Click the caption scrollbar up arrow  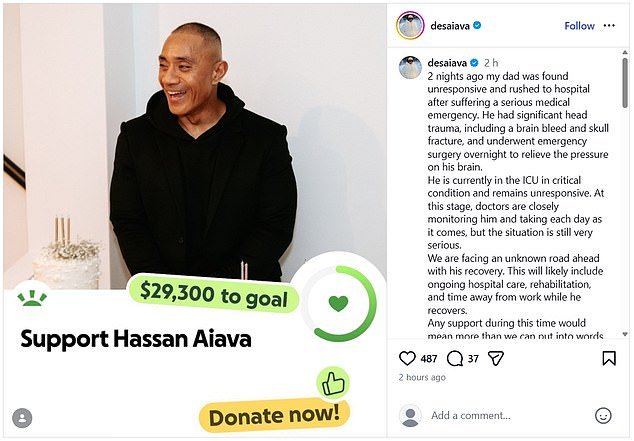coord(625,52)
